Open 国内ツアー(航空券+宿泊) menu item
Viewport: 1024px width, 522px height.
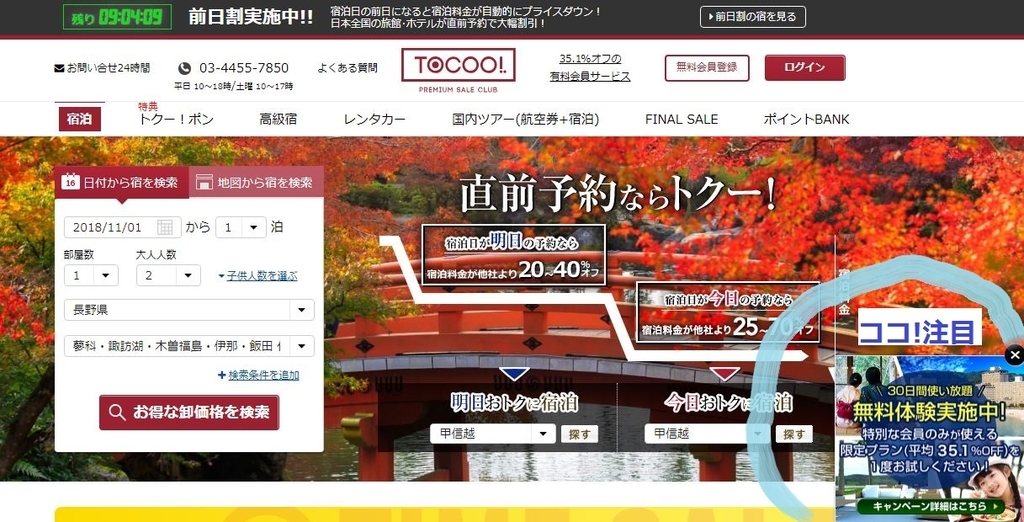click(525, 120)
